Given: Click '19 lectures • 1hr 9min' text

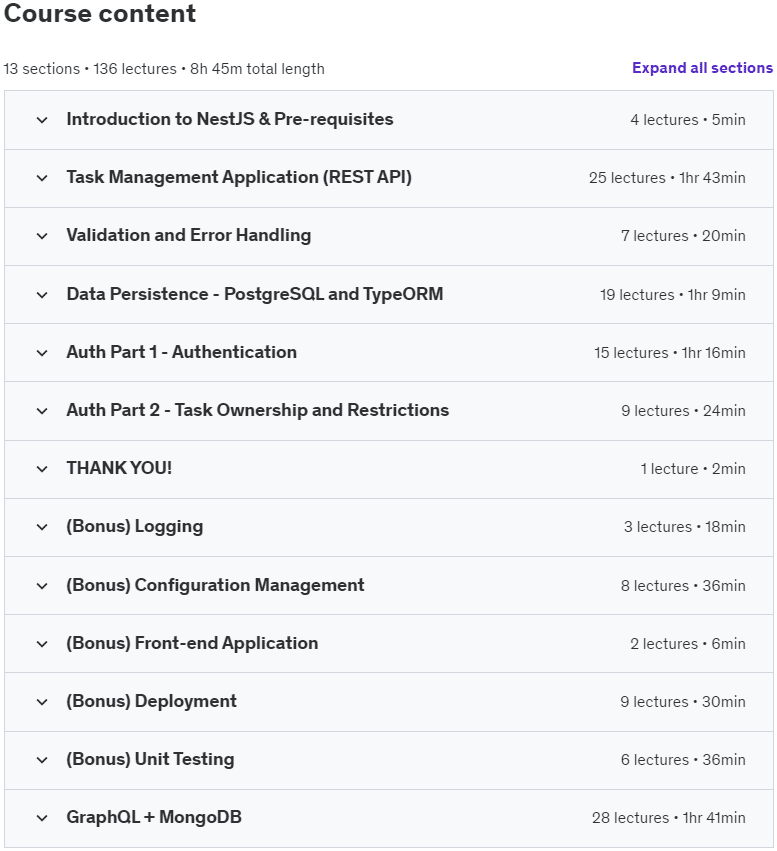Looking at the screenshot, I should pyautogui.click(x=672, y=295).
